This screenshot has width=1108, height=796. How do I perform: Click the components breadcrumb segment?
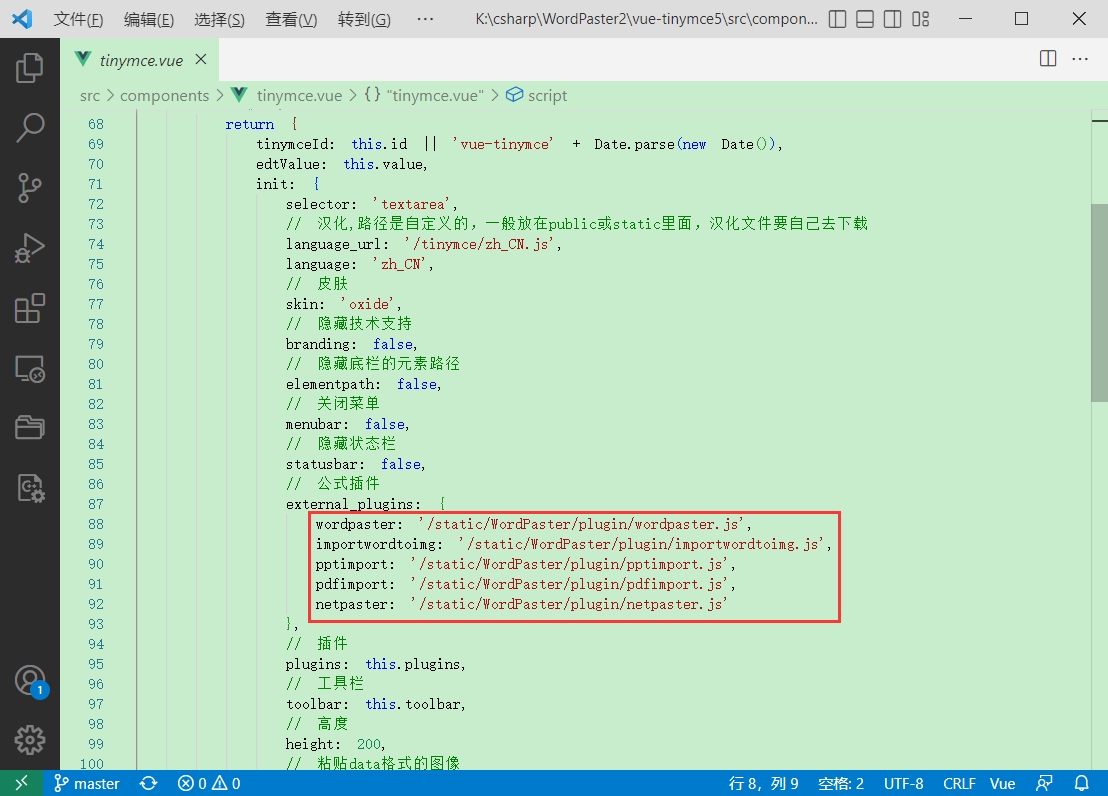coord(164,95)
